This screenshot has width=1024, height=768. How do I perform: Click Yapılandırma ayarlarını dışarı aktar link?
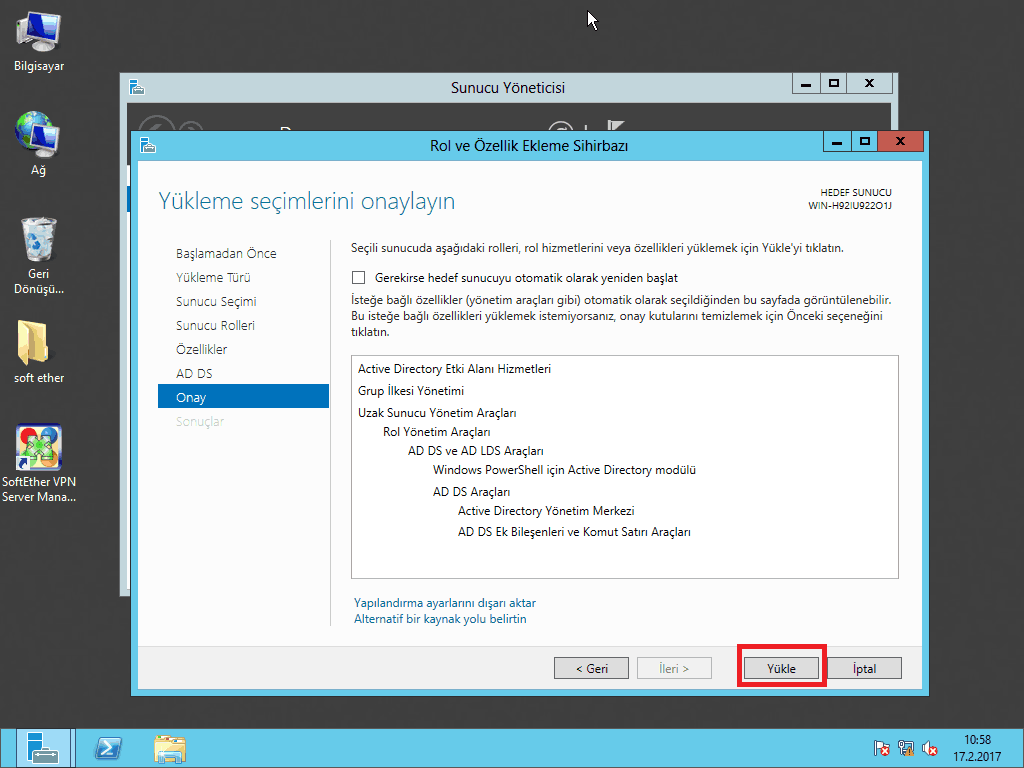click(x=444, y=603)
